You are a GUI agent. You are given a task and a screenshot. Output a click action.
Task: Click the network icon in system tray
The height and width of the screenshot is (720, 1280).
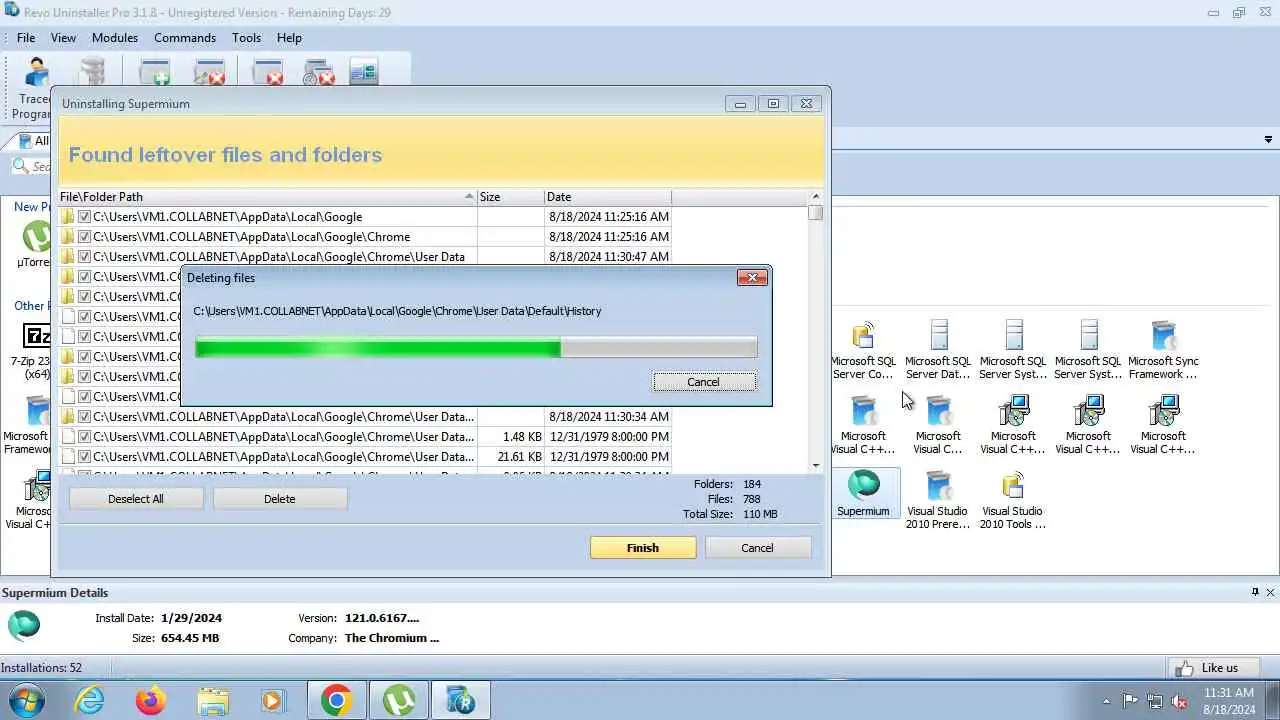click(x=1155, y=701)
